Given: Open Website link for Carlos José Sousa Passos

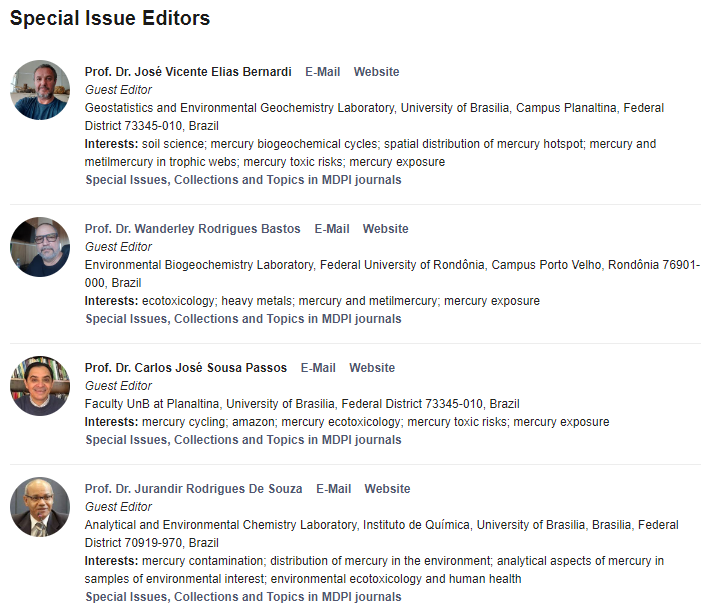Looking at the screenshot, I should pyautogui.click(x=372, y=368).
